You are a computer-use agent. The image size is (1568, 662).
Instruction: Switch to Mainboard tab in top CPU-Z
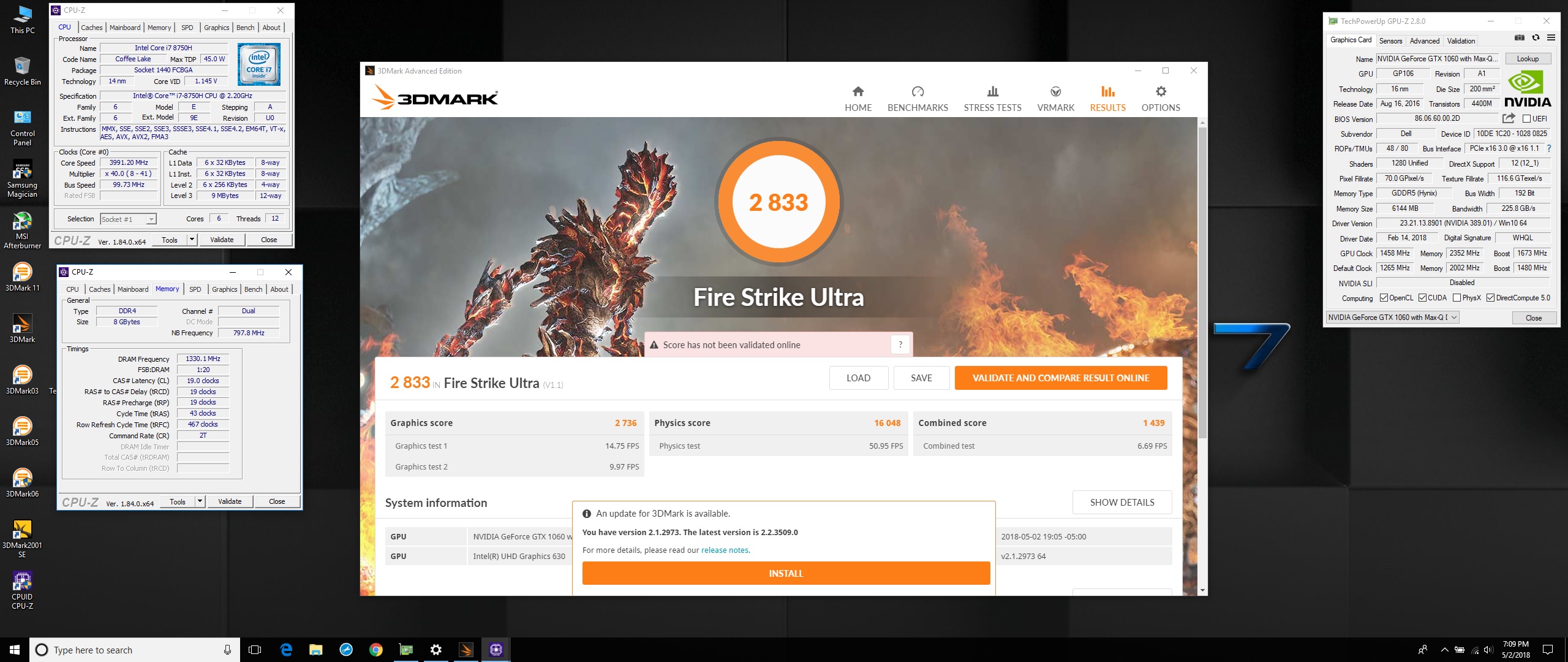pos(125,28)
